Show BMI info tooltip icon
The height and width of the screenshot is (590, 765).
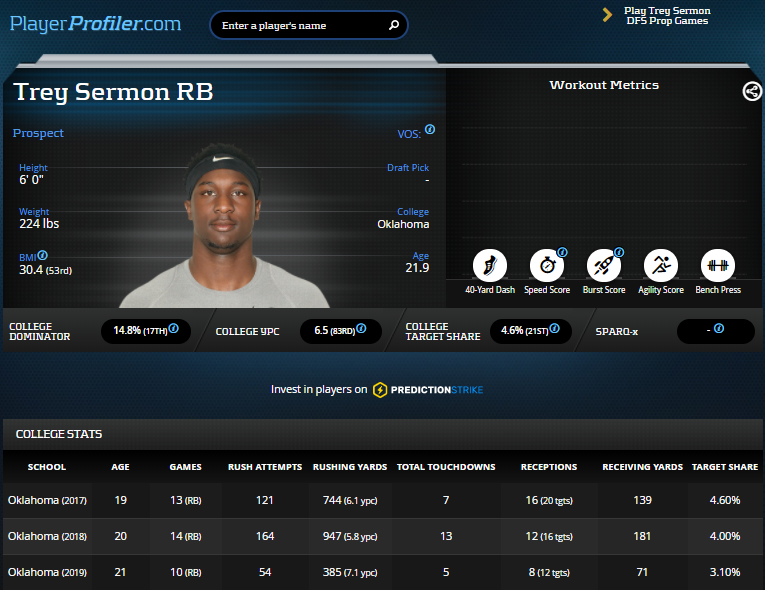coord(43,255)
